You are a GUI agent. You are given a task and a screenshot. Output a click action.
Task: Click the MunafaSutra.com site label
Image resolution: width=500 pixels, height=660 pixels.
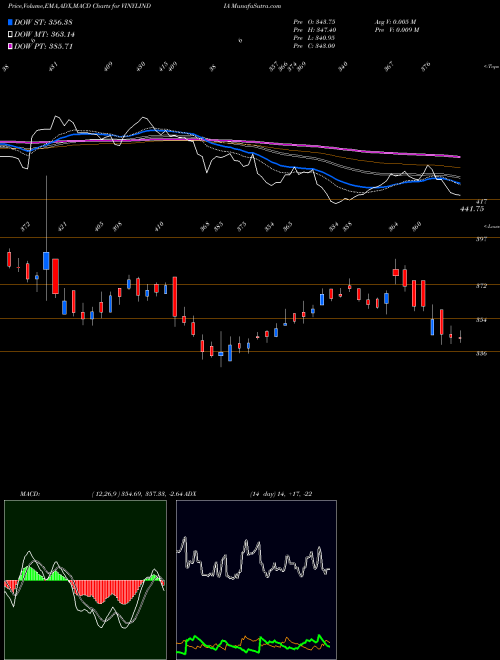tap(256, 6)
